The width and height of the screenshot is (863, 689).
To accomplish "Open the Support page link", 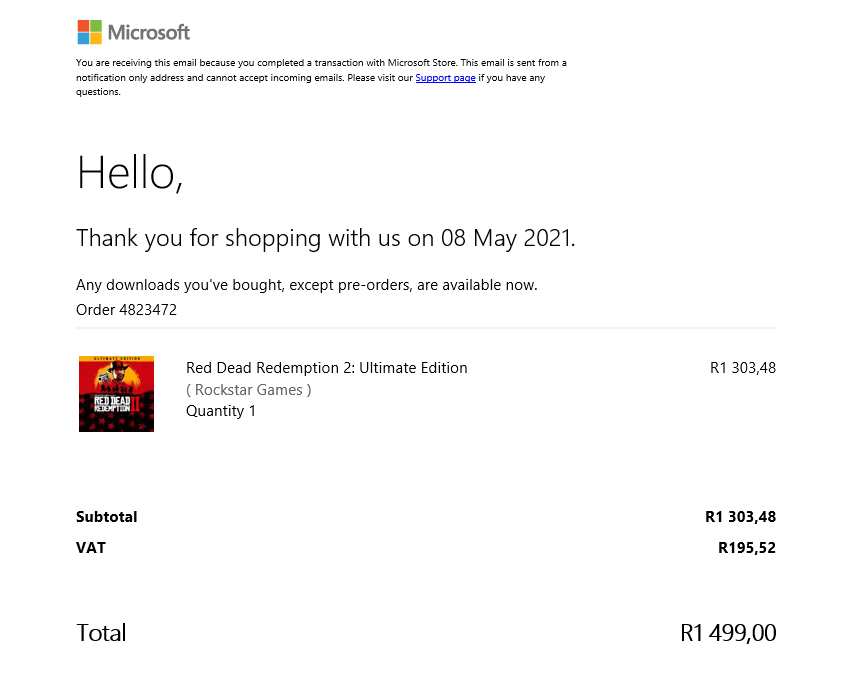I will pyautogui.click(x=445, y=78).
